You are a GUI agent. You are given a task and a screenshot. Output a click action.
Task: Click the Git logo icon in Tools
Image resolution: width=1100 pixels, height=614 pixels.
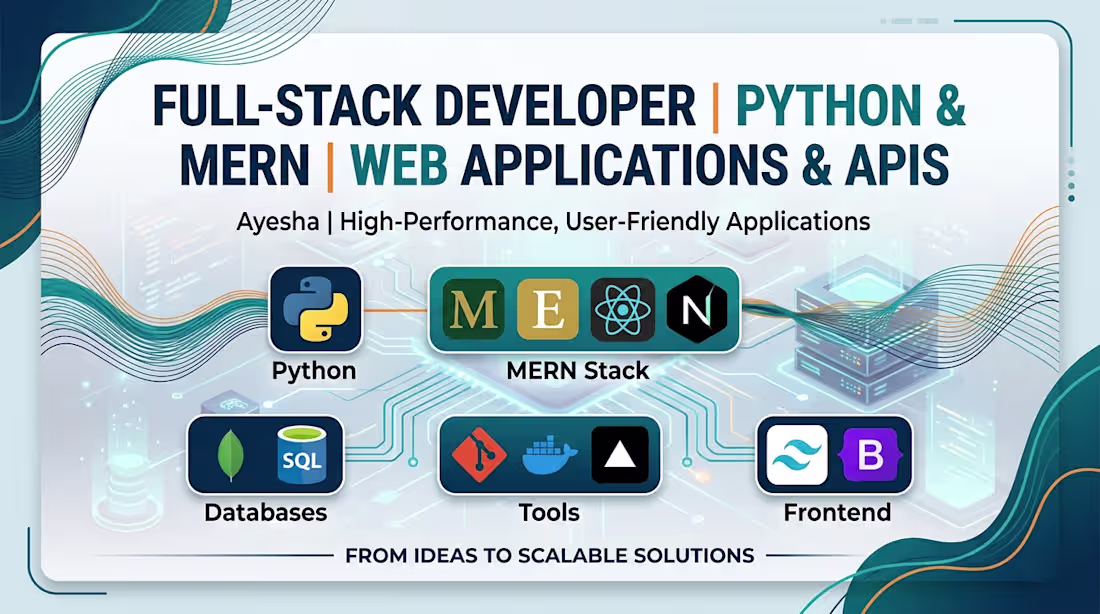click(479, 455)
